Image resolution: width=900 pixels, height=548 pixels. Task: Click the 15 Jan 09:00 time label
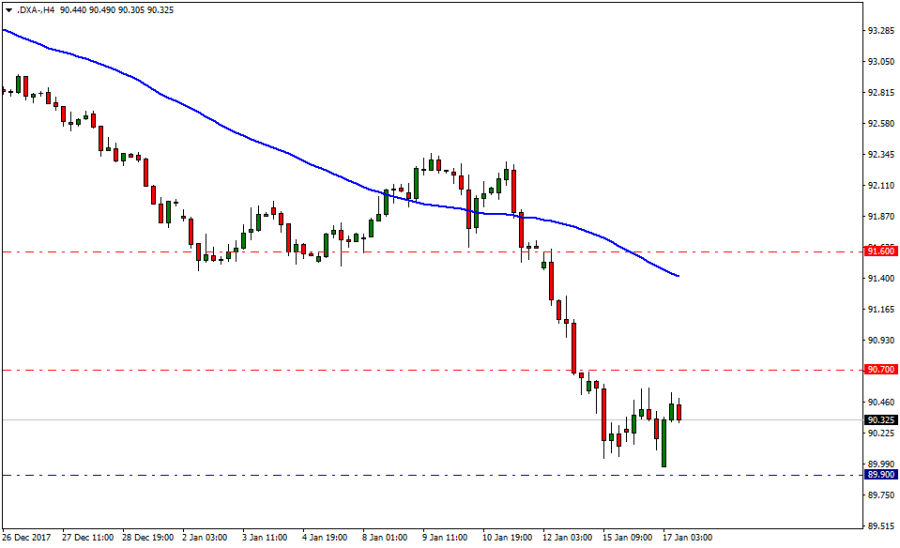point(630,538)
